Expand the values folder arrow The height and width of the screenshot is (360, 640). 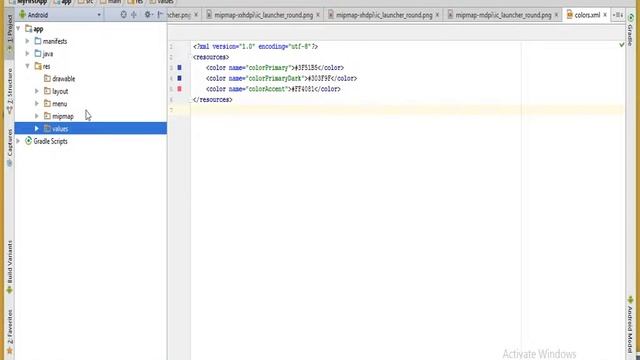coord(37,129)
